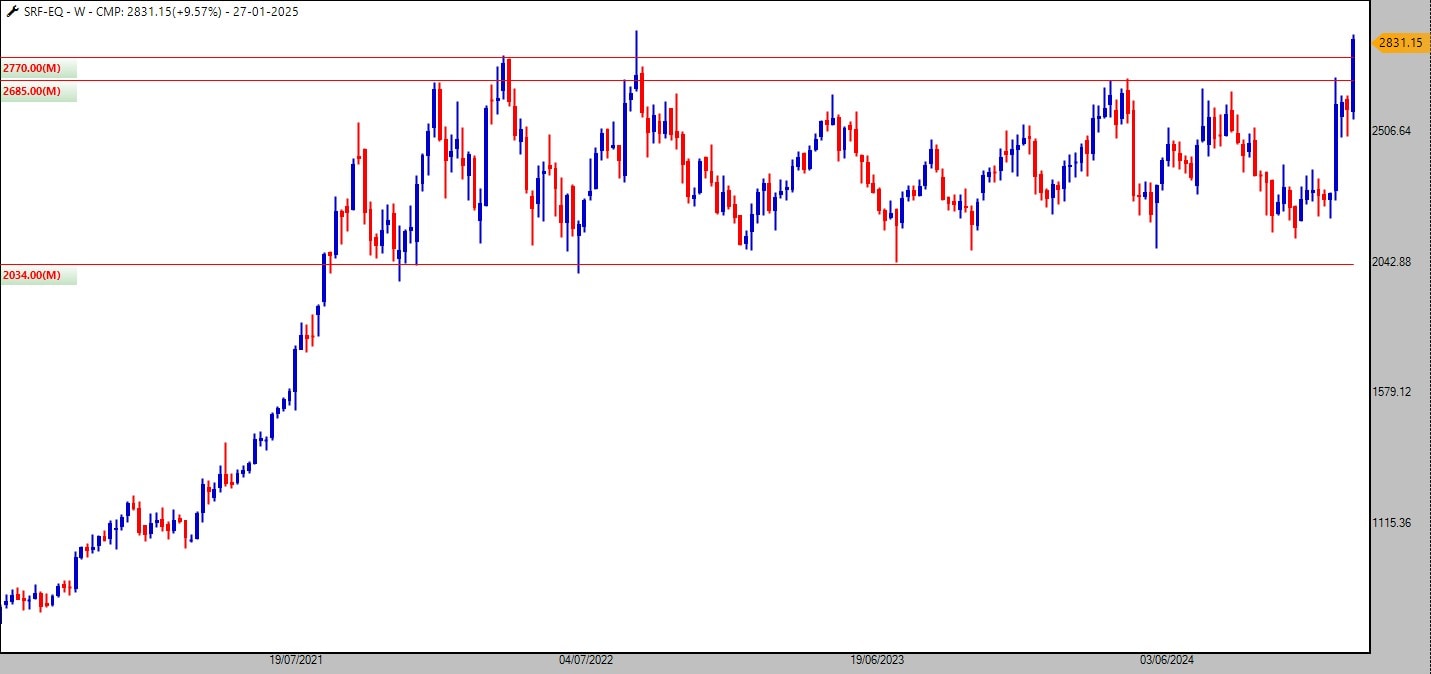The height and width of the screenshot is (674, 1431).
Task: Click the latest blue breakout candle at far right
Action: coord(1352,75)
